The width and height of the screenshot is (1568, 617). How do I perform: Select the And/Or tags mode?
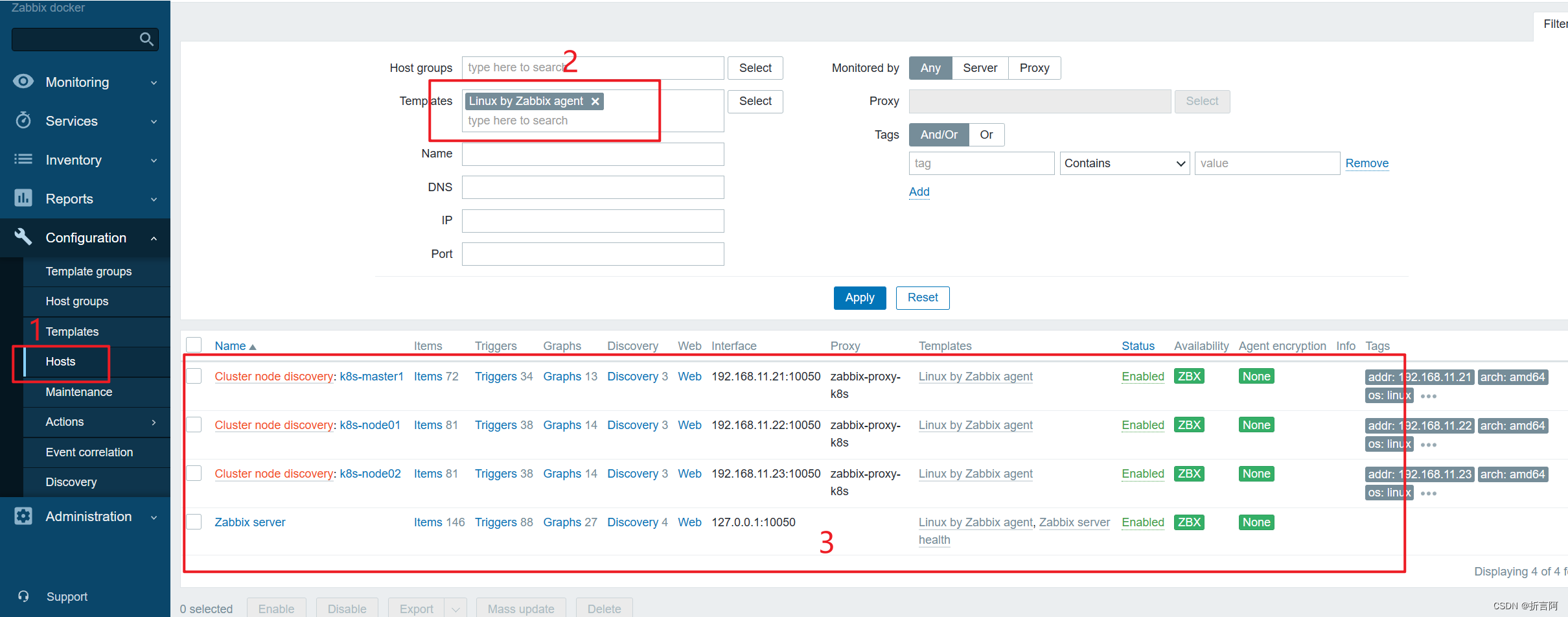coord(939,135)
